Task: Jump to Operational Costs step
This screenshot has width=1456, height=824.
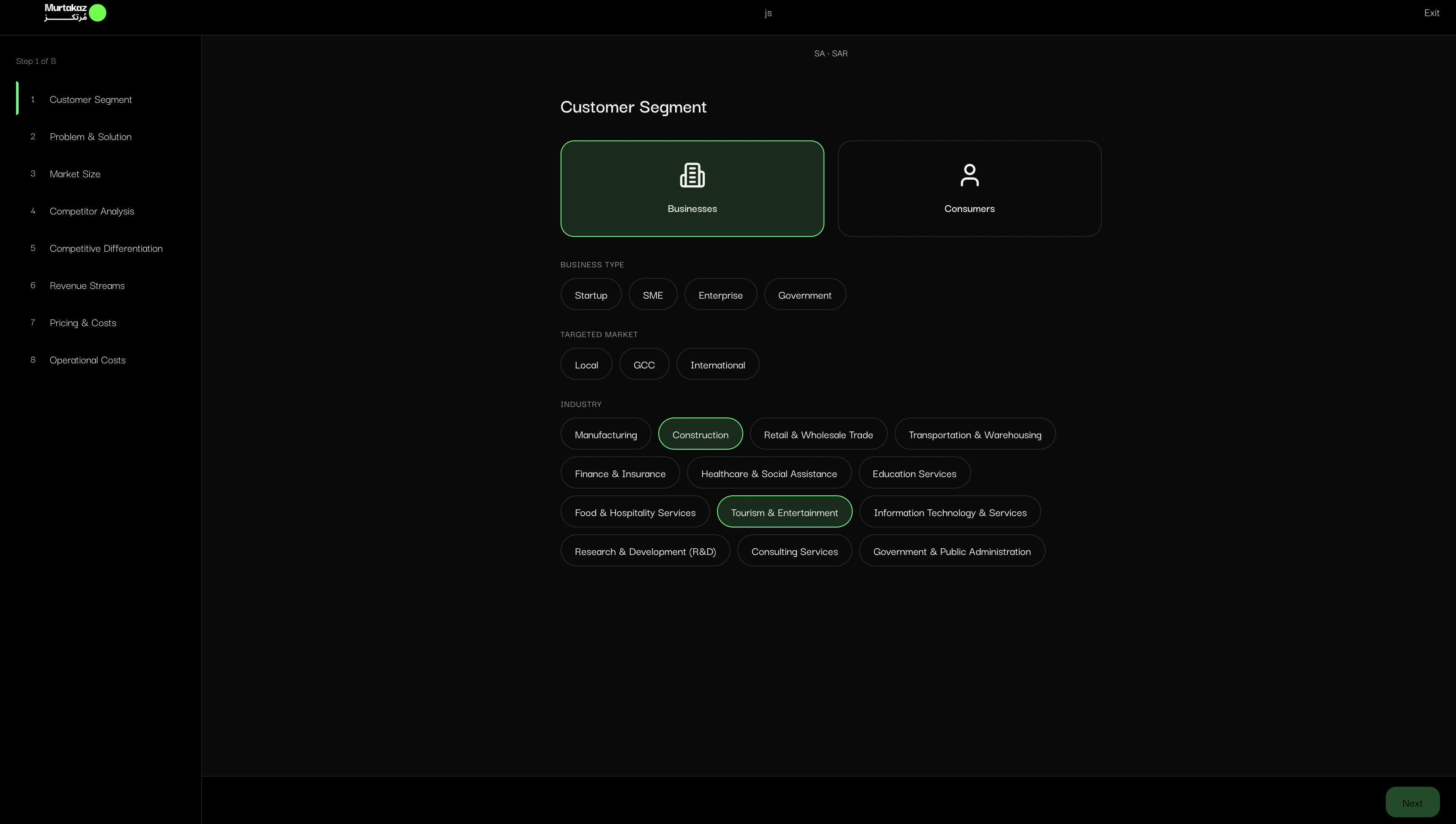Action: (88, 360)
